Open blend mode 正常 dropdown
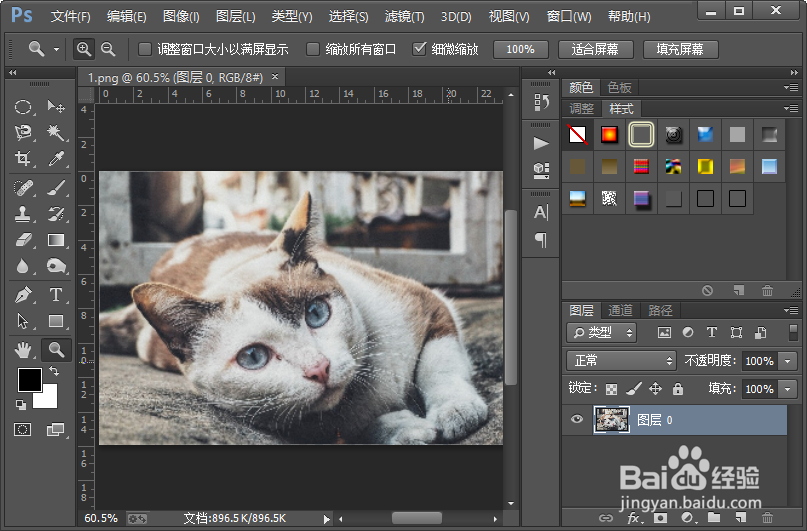The image size is (807, 531). pos(621,361)
